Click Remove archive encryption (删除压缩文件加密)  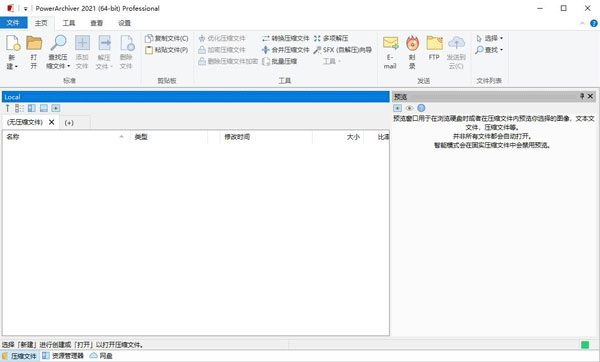tap(228, 61)
